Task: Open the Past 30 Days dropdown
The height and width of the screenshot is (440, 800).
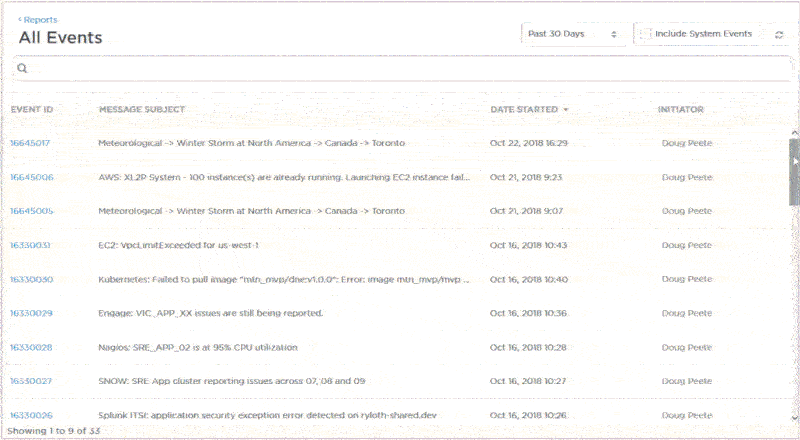Action: [x=574, y=34]
